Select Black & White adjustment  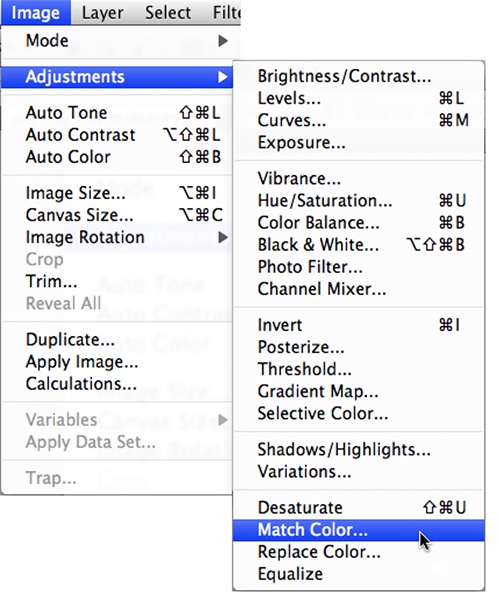pos(359,245)
